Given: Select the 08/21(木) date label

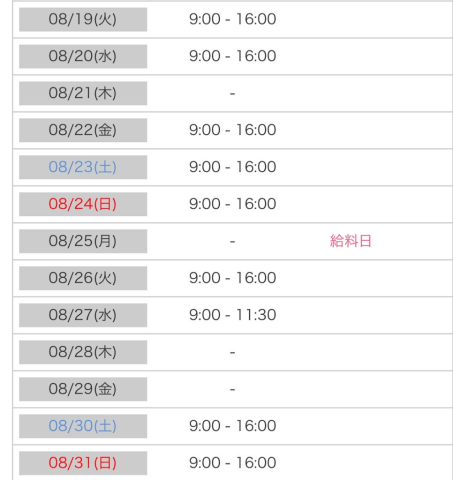Looking at the screenshot, I should coord(83,93).
